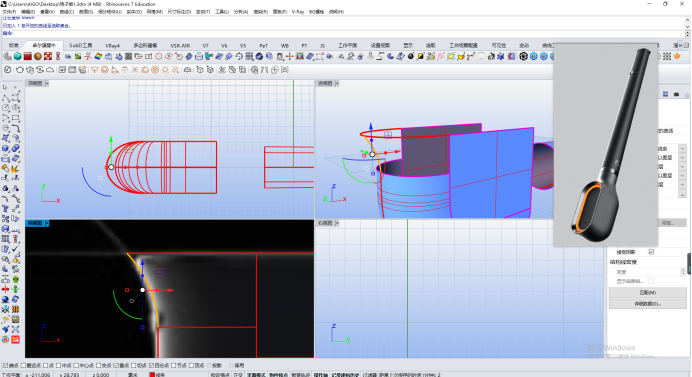This screenshot has width=692, height=377.
Task: Select the pointer arrow tool in left toolbar
Action: 5,87
